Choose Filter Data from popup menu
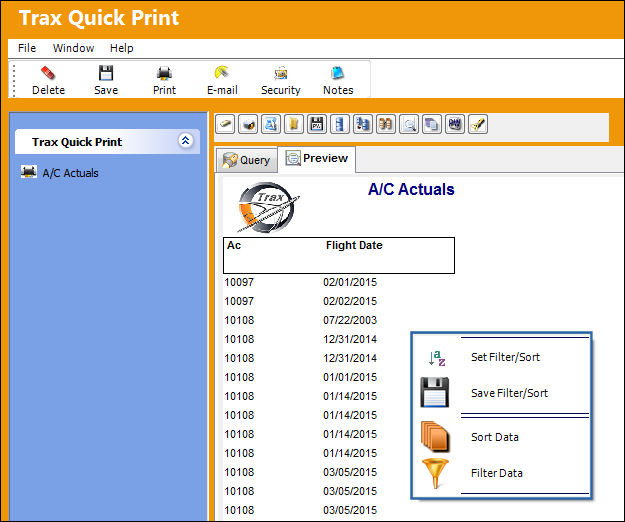This screenshot has height=522, width=625. pos(497,473)
